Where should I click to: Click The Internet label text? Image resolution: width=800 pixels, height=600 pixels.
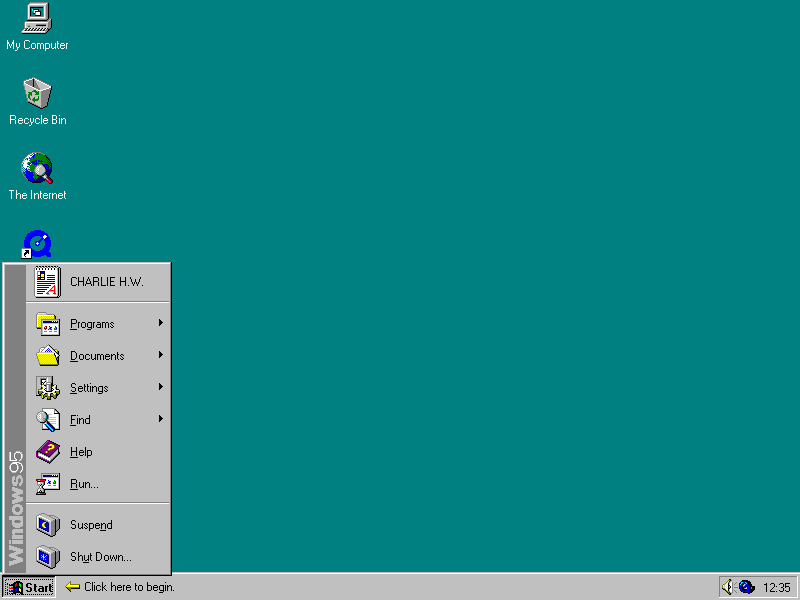tap(37, 195)
